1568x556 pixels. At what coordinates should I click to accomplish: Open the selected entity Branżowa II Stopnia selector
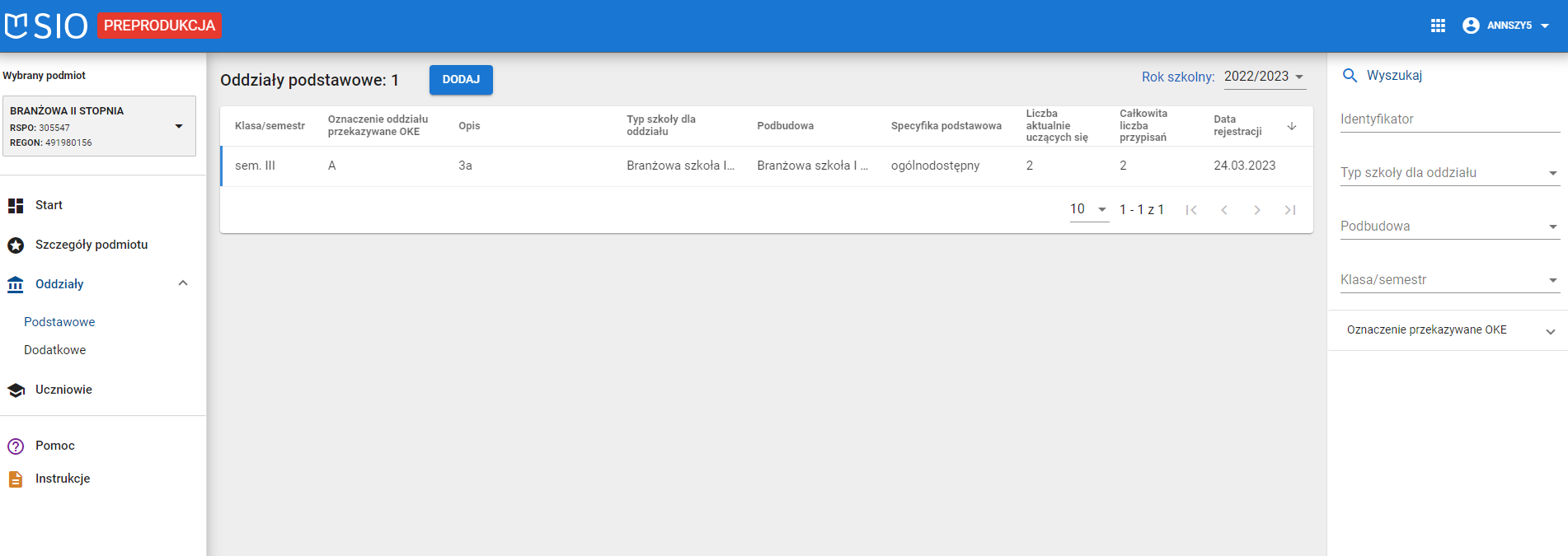(x=98, y=126)
